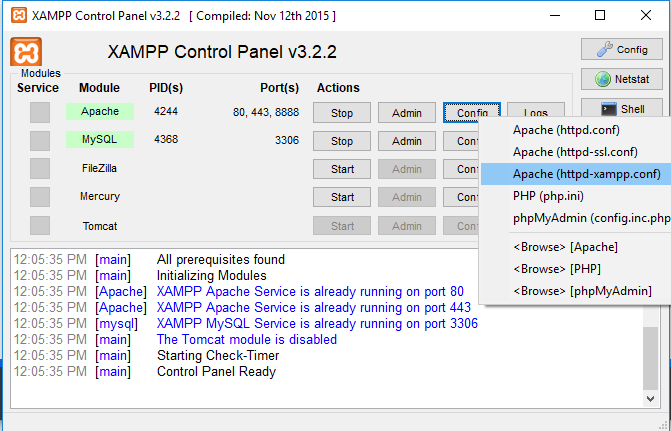This screenshot has height=431, width=671.
Task: Click log line about MySQL port 3306
Action: pos(317,323)
